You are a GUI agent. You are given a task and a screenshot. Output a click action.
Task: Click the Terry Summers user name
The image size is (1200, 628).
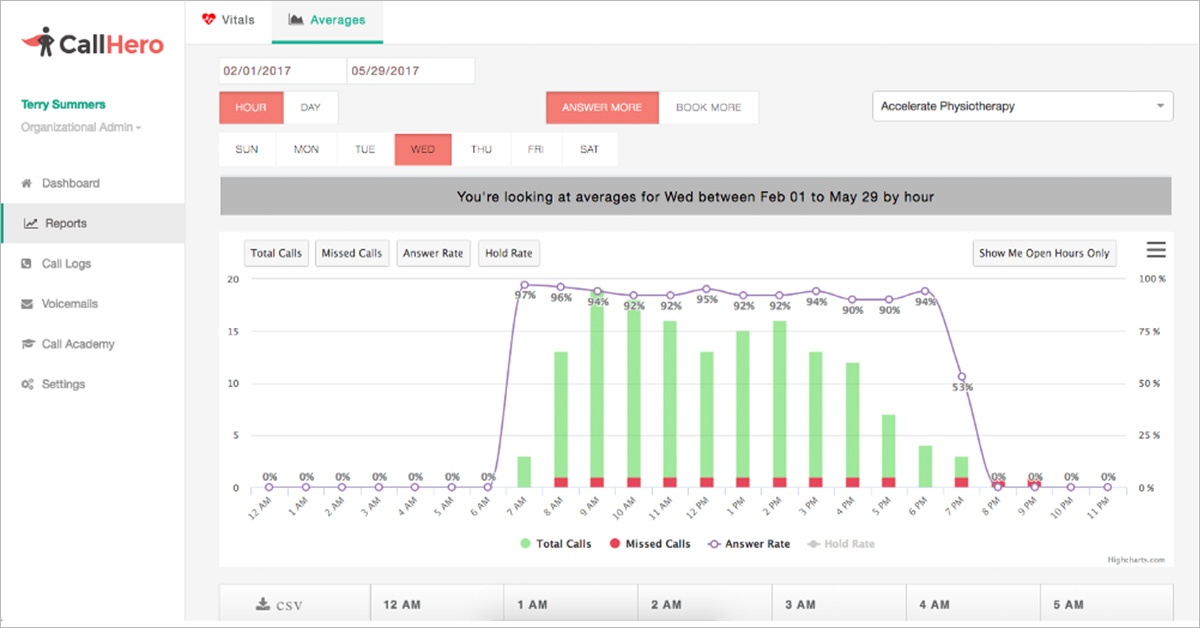(63, 105)
